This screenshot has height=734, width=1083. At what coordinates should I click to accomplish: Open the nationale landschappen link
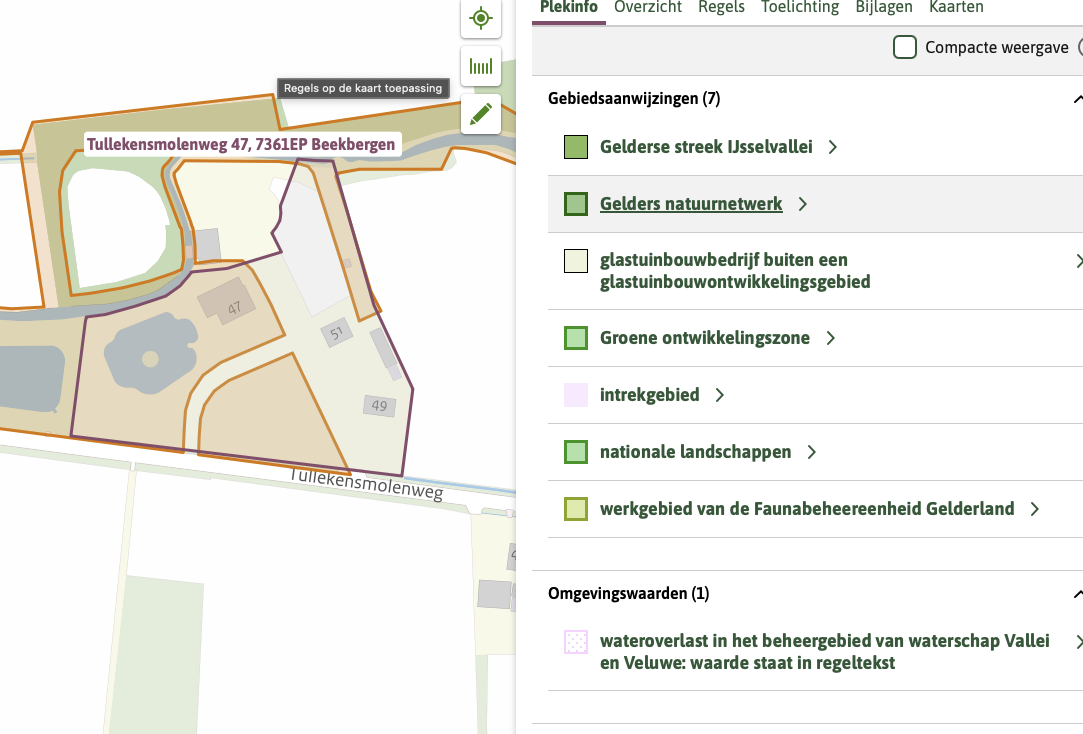coord(696,452)
